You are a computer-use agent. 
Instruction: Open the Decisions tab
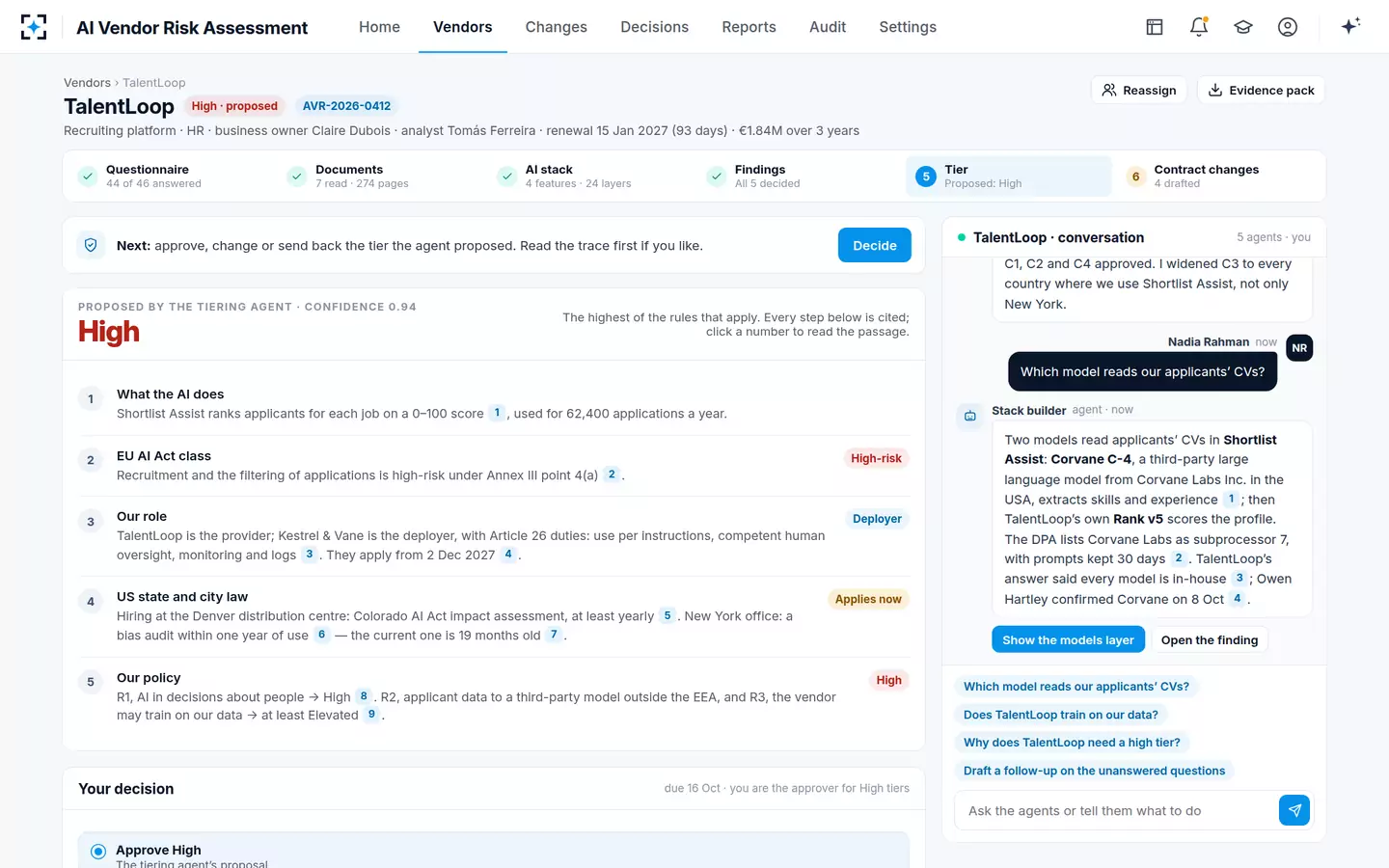click(x=654, y=27)
